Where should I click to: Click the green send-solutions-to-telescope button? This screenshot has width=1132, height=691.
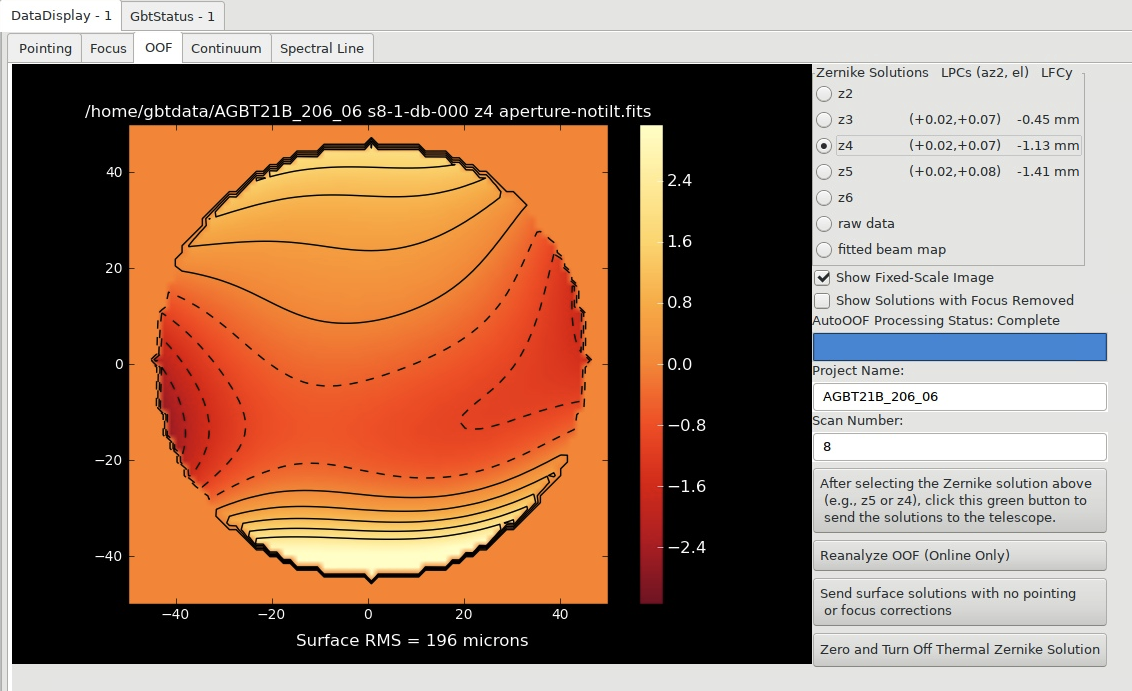pyautogui.click(x=959, y=500)
